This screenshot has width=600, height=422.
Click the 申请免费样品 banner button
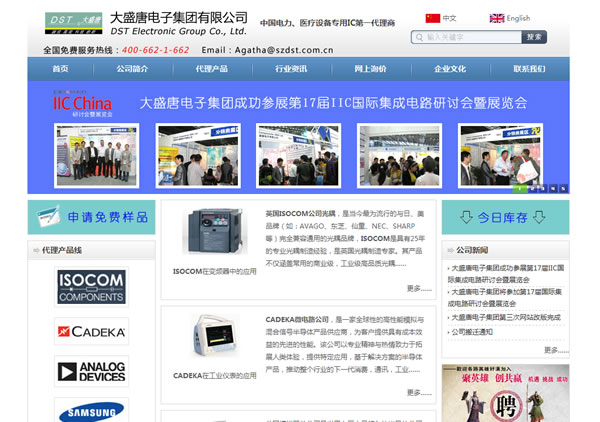[91, 217]
